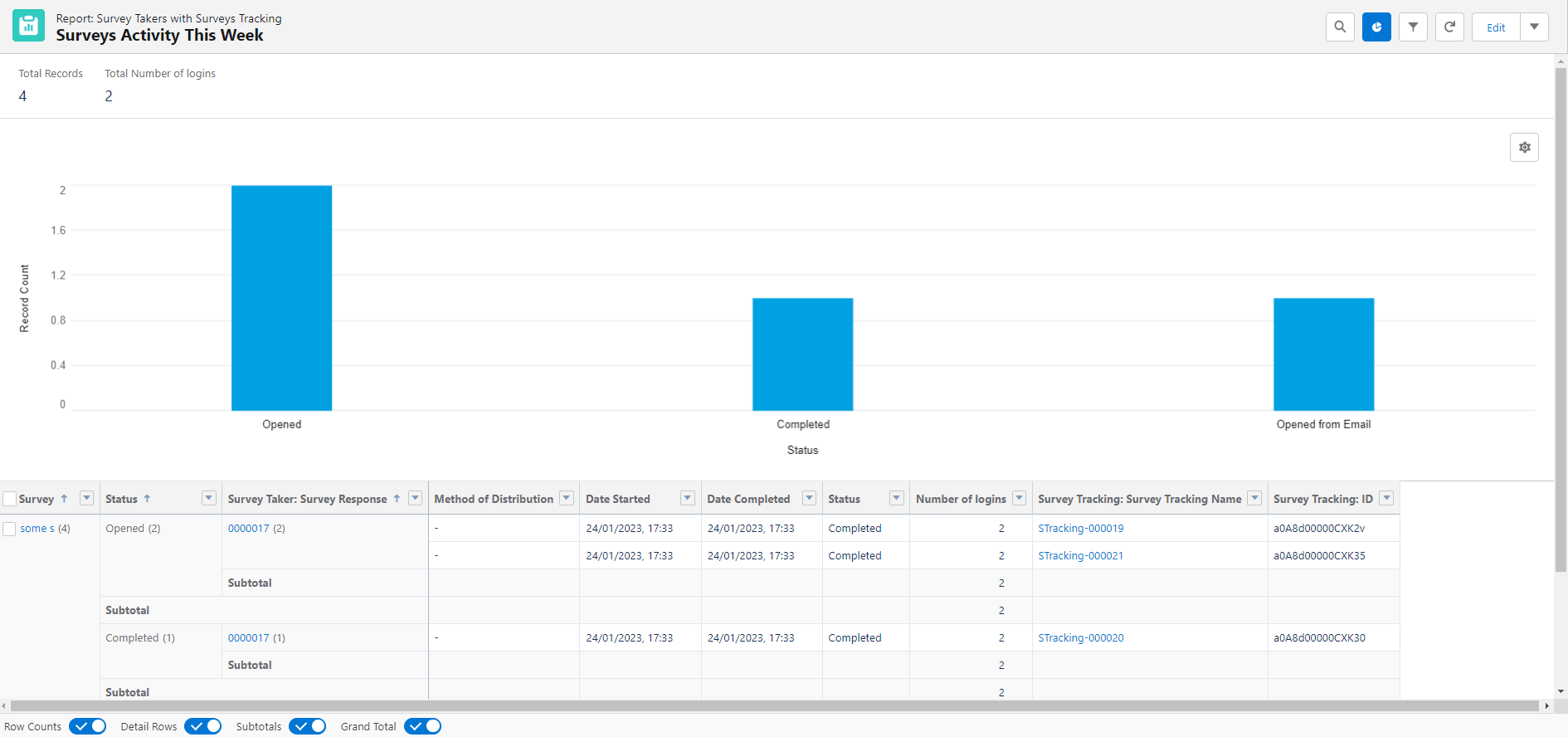
Task: Open the filters panel icon
Action: click(x=1413, y=27)
